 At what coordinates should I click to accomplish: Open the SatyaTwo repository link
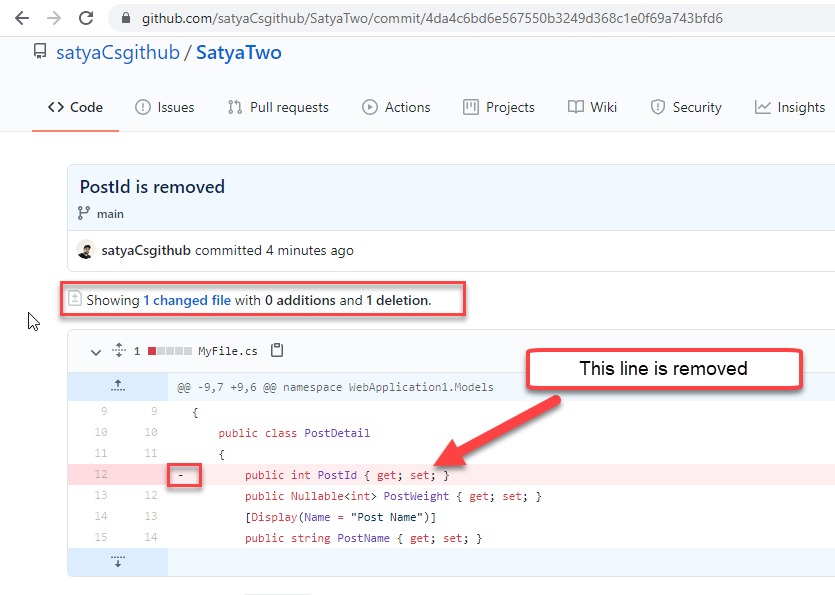point(238,52)
